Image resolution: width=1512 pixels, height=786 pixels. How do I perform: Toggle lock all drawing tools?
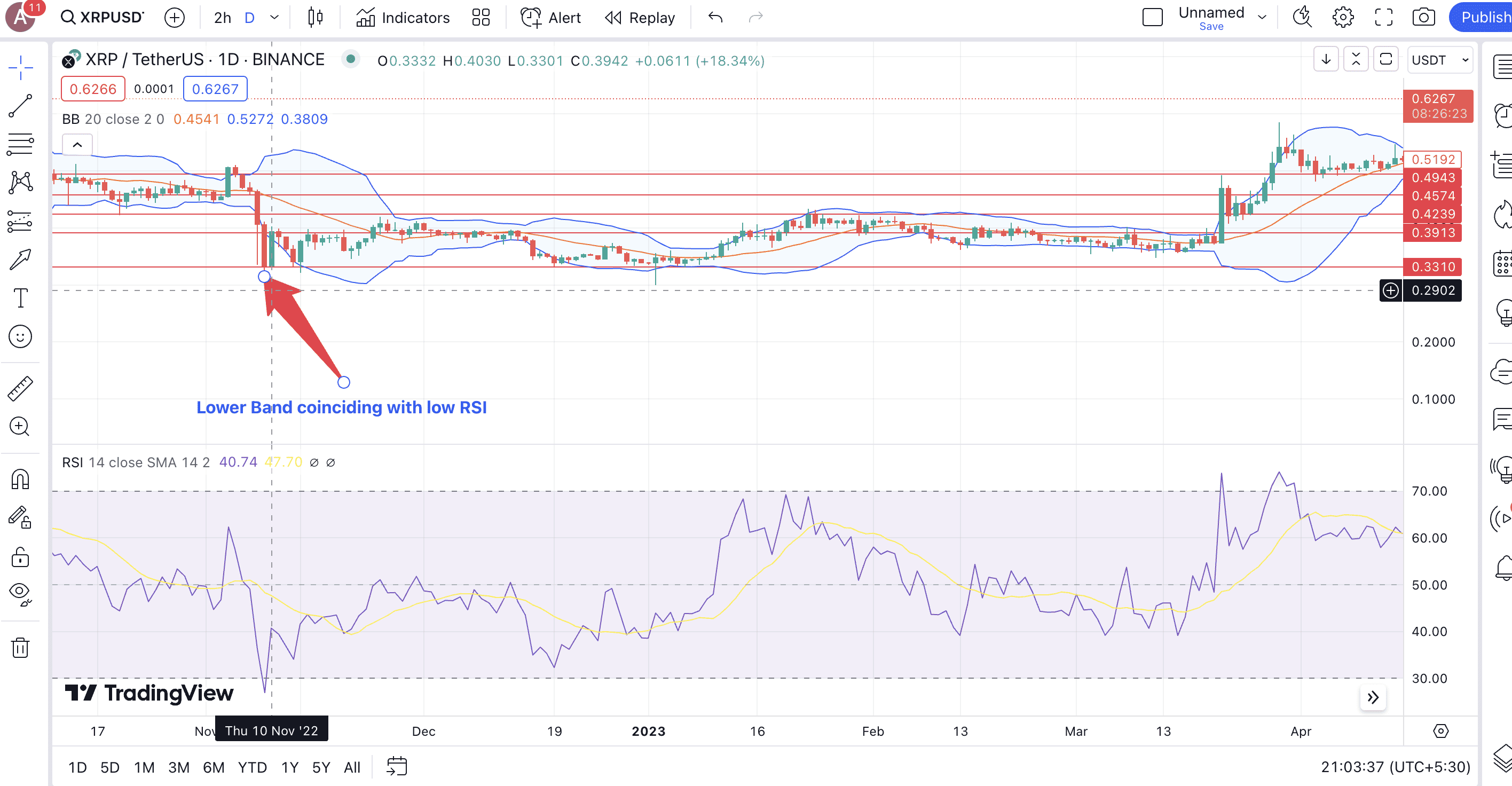coord(20,557)
